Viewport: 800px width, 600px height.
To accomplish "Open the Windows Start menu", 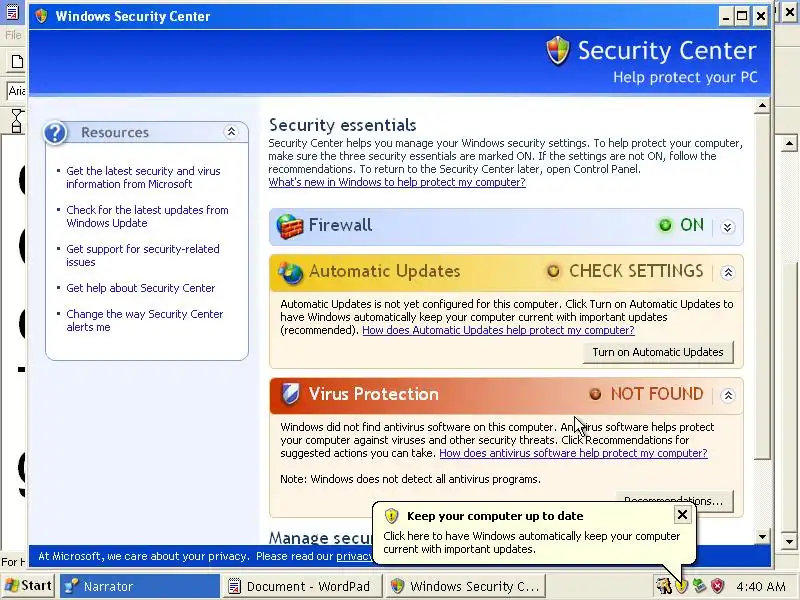I will click(29, 586).
